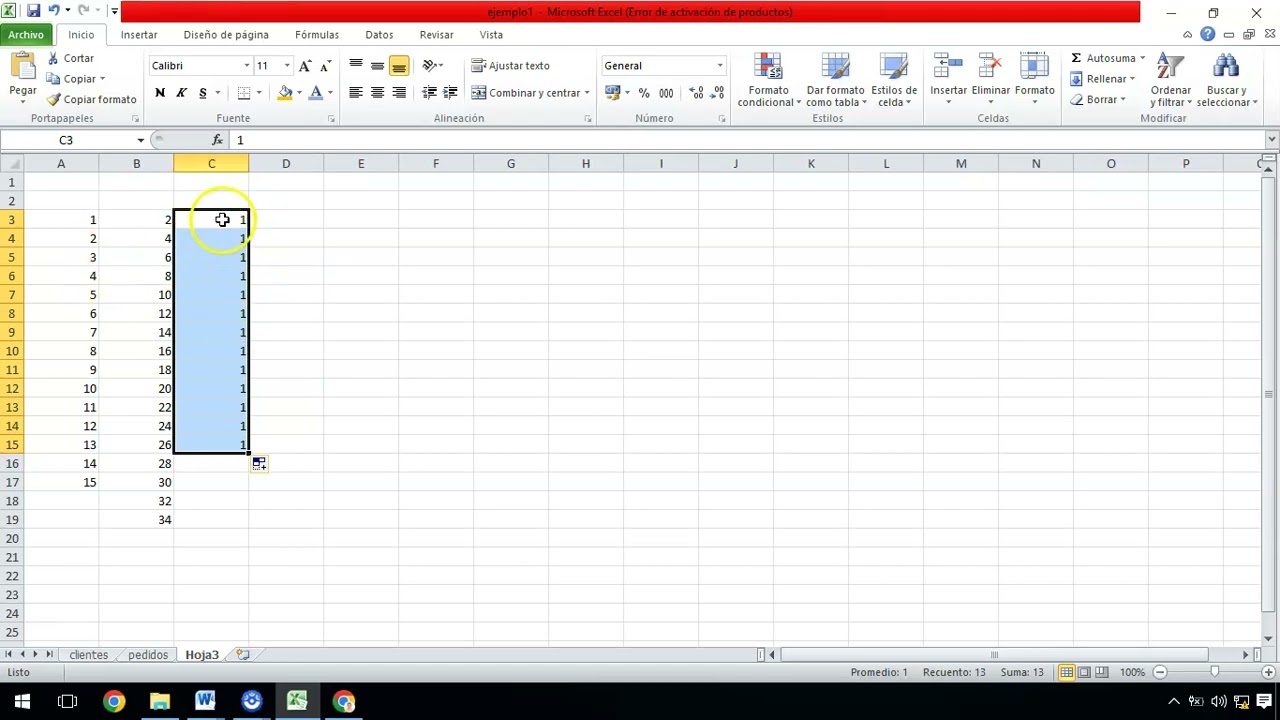The height and width of the screenshot is (720, 1280).
Task: Toggle italic K formatting
Action: pos(181,93)
